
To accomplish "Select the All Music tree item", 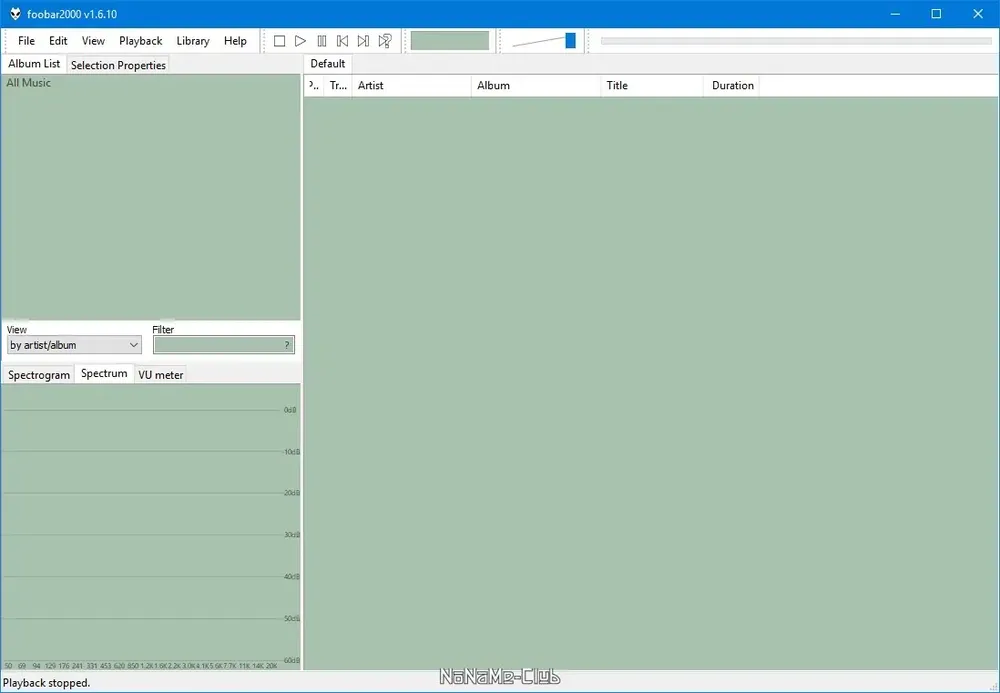I will [x=29, y=83].
